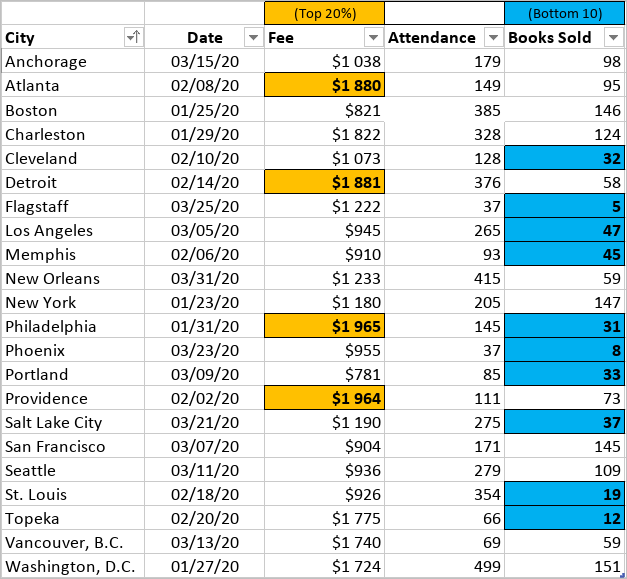Select Topeka's blue books sold cell
This screenshot has width=627, height=579.
pos(565,518)
